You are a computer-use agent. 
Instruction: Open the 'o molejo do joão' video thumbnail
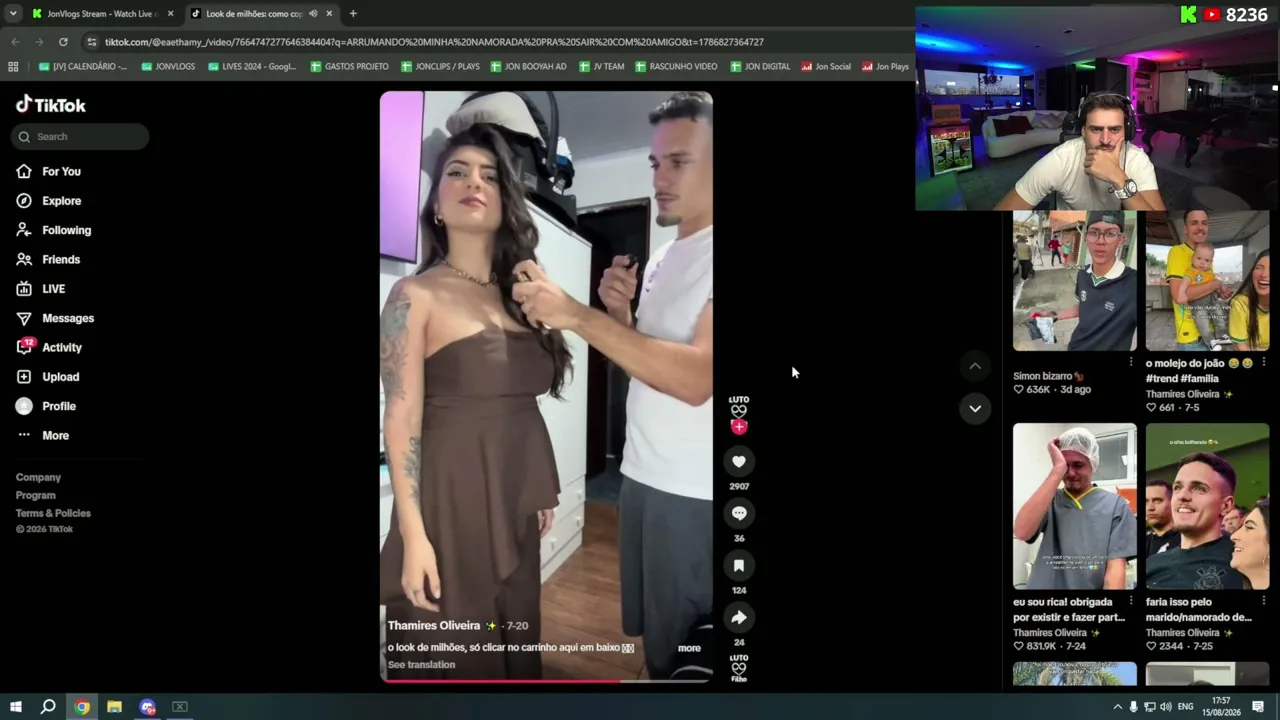tap(1207, 281)
